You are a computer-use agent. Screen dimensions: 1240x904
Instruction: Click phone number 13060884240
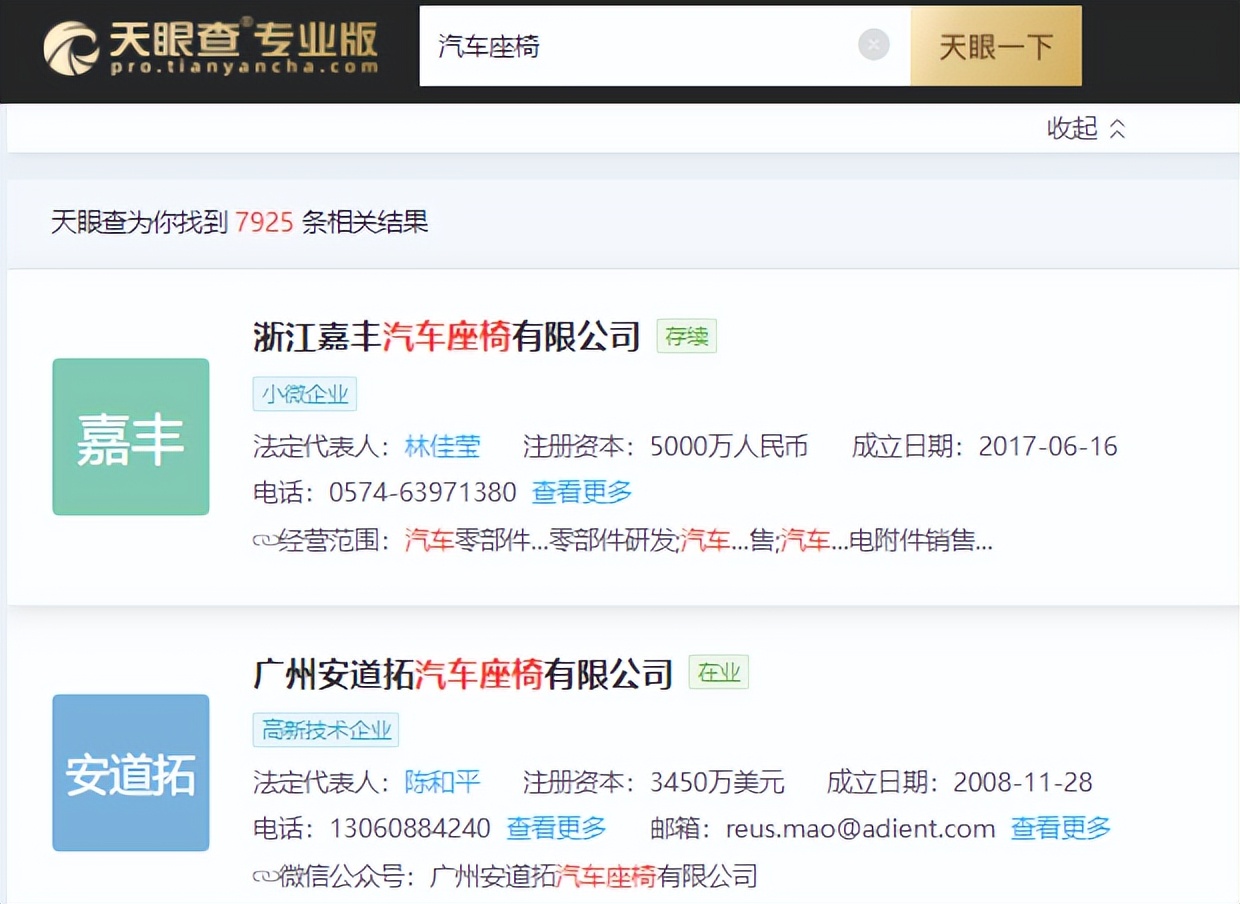tap(410, 828)
